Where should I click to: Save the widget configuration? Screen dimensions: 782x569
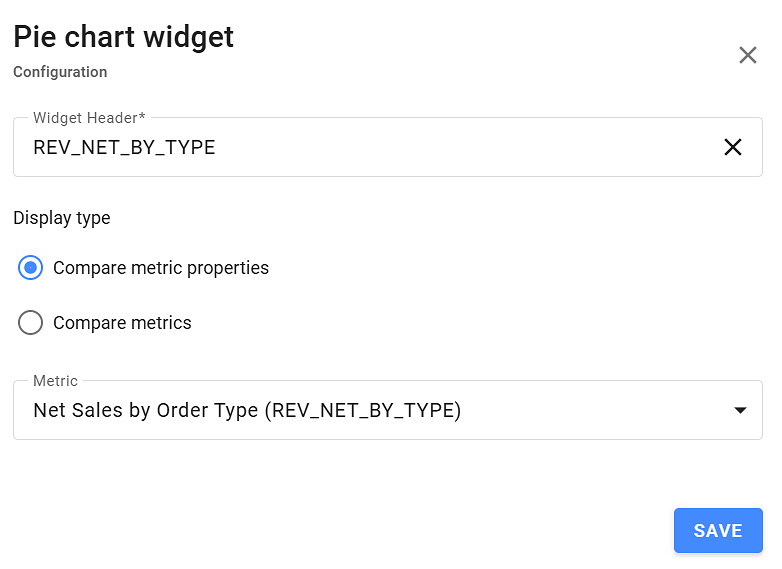click(x=718, y=530)
